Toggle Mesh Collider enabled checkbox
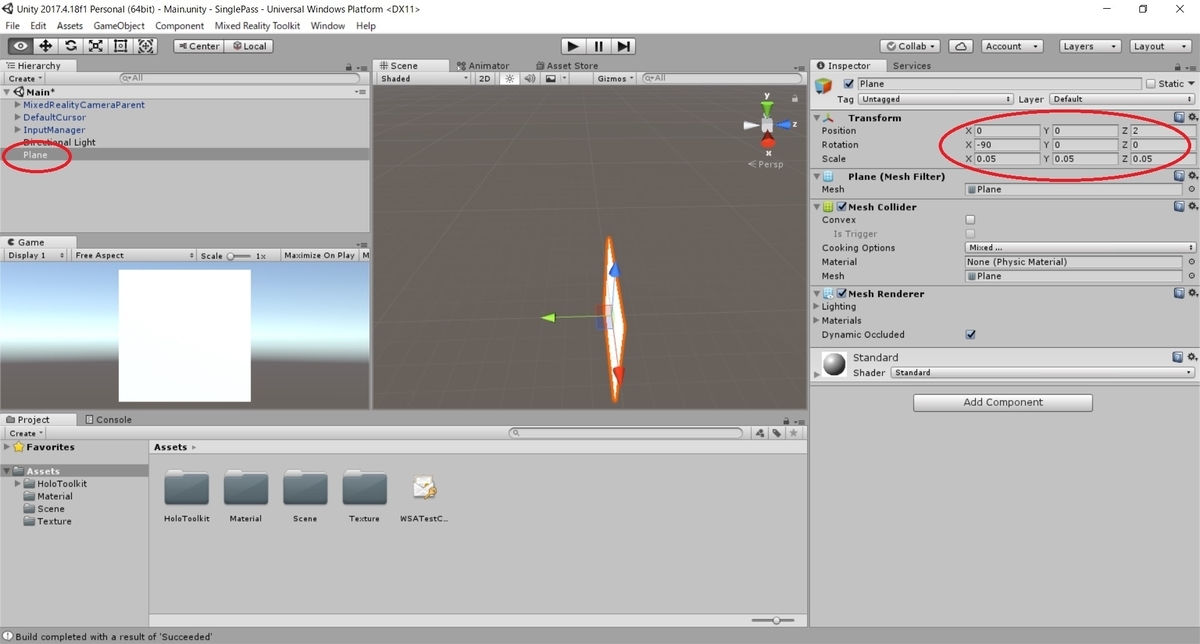This screenshot has width=1200, height=644. click(842, 207)
